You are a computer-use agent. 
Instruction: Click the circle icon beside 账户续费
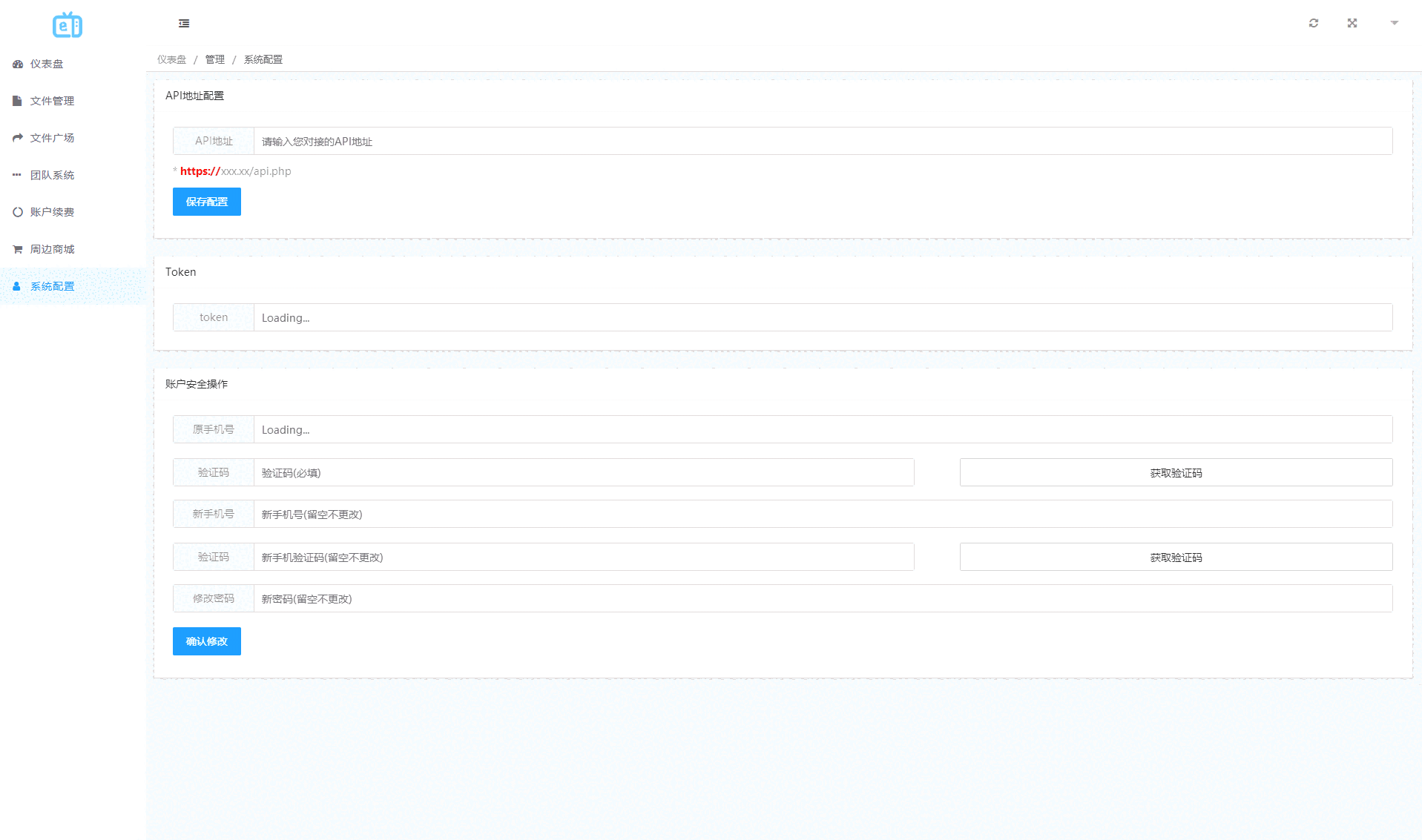point(18,212)
